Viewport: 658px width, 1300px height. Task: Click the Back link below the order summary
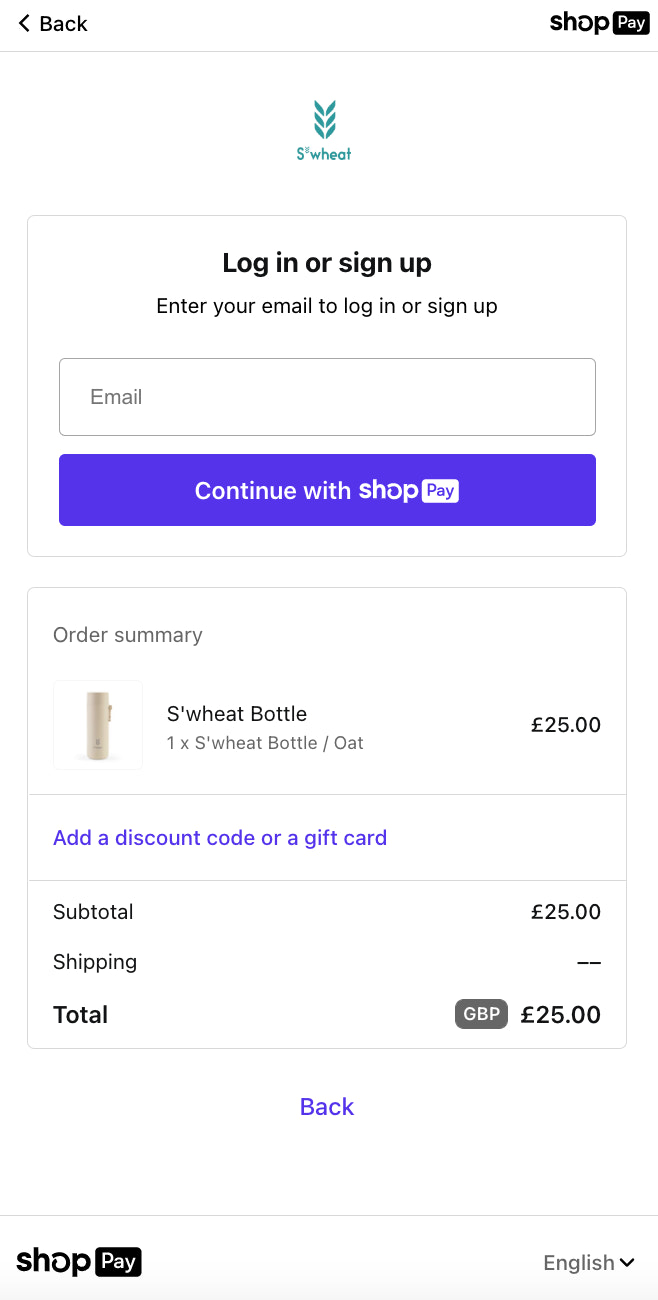click(326, 1106)
